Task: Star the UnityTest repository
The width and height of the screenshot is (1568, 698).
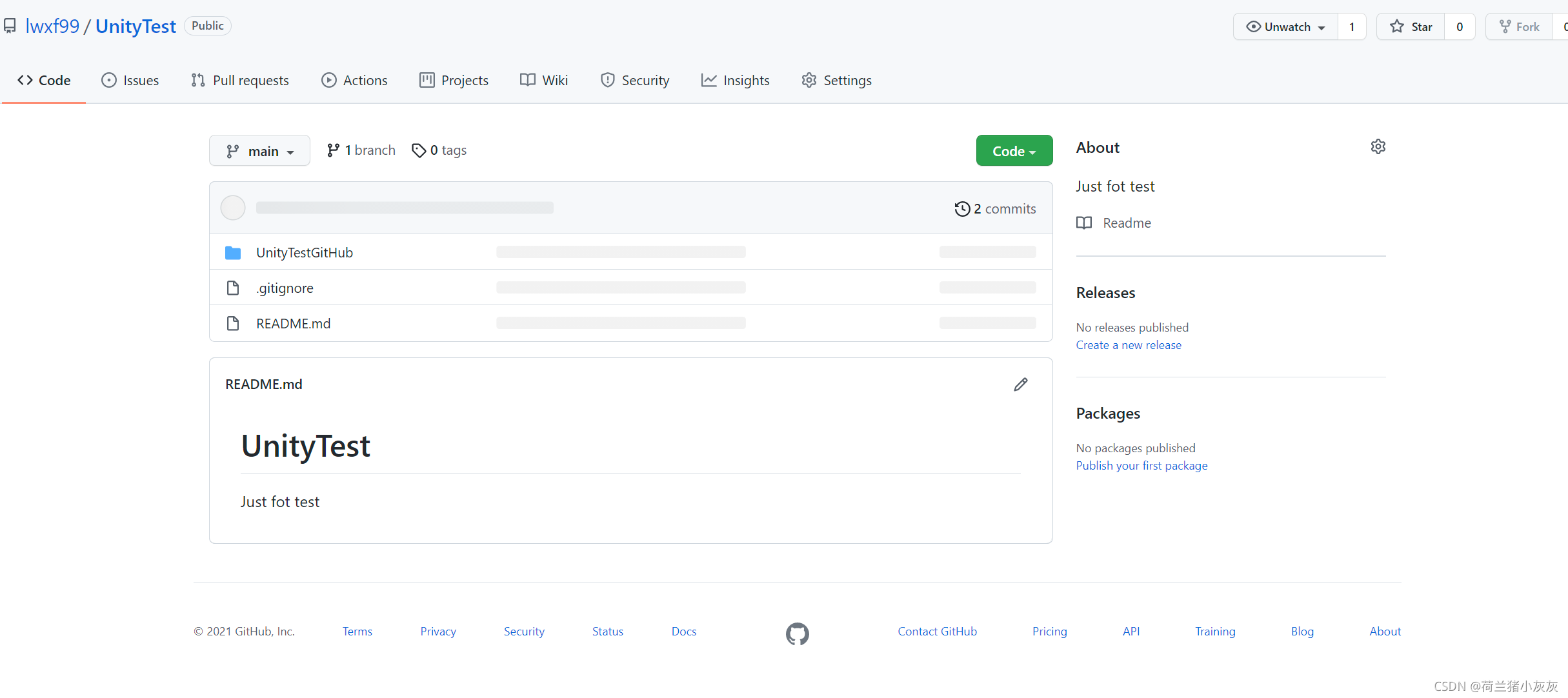Action: (1411, 27)
